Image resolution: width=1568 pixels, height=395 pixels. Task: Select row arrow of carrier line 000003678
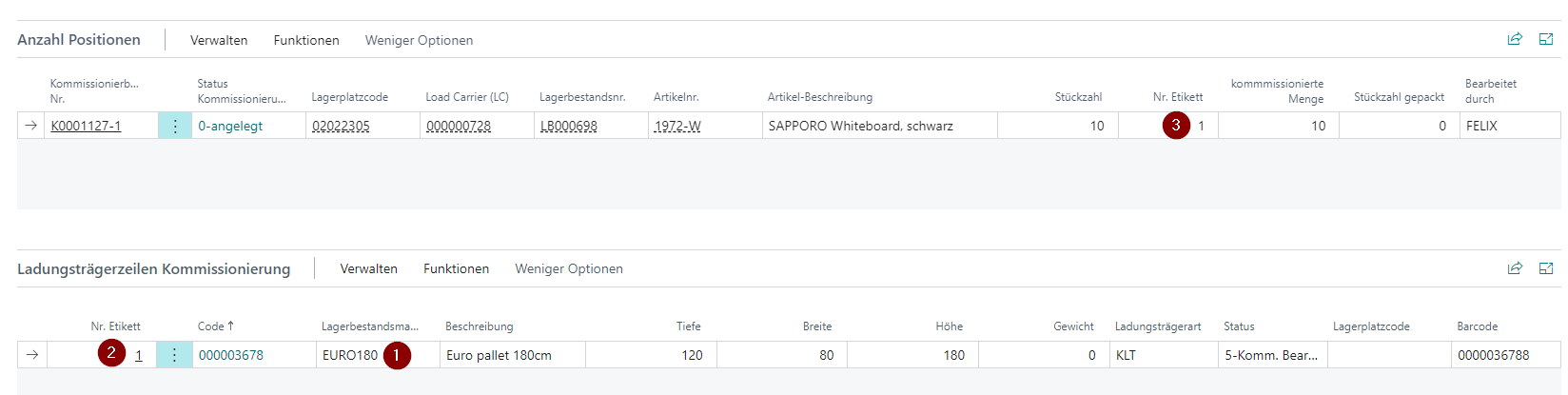(x=32, y=355)
